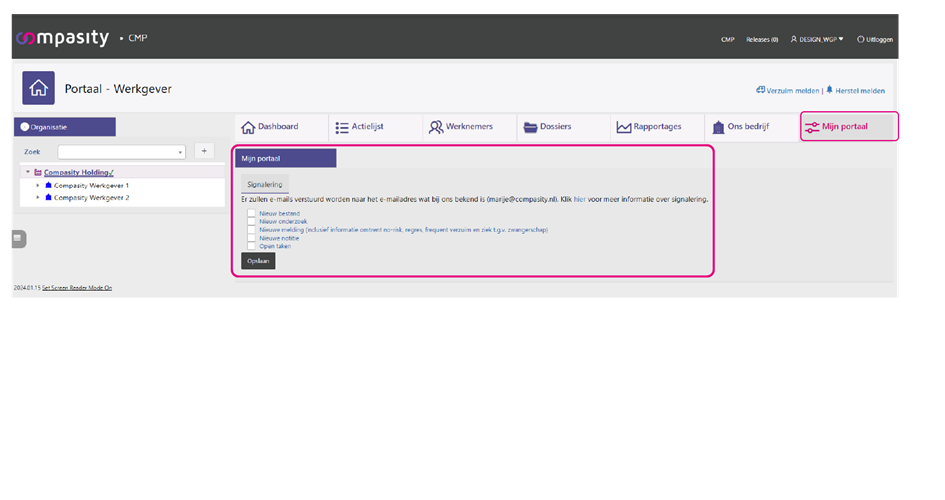Expand the Compasity Werkgever 1 node
Screen dimensions: 945x500
pyautogui.click(x=38, y=185)
